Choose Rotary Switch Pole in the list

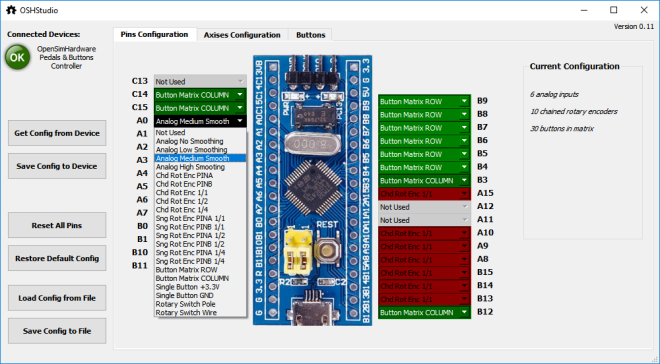[186, 304]
